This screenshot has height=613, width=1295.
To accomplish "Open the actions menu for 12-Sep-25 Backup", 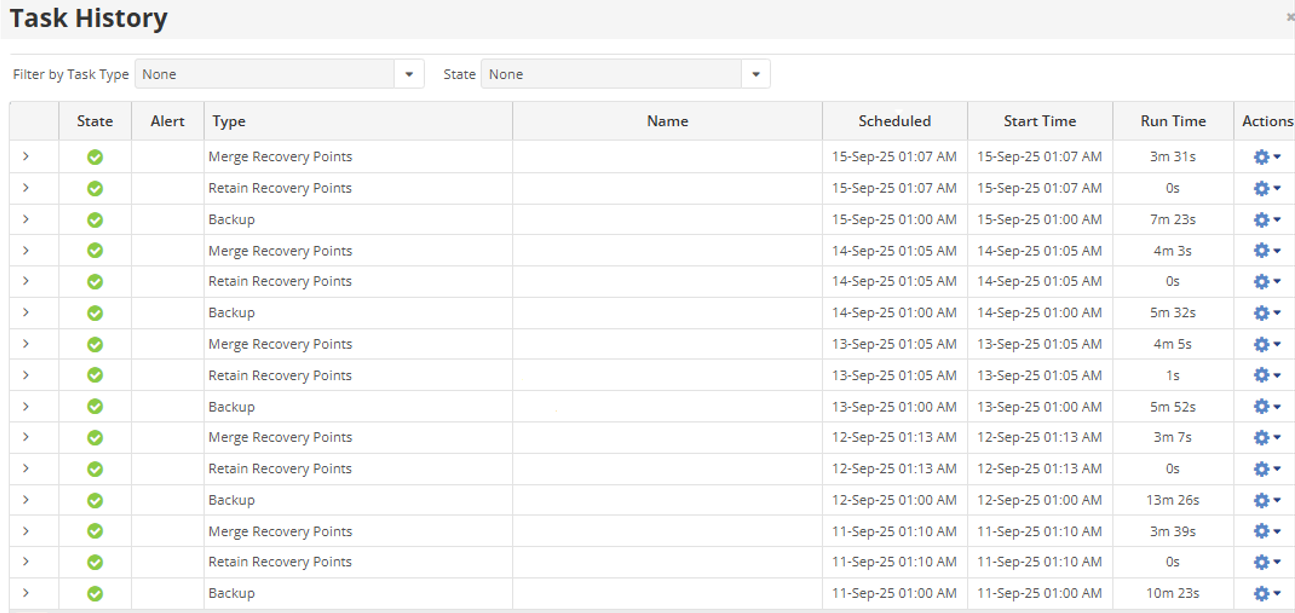I will pos(1267,500).
